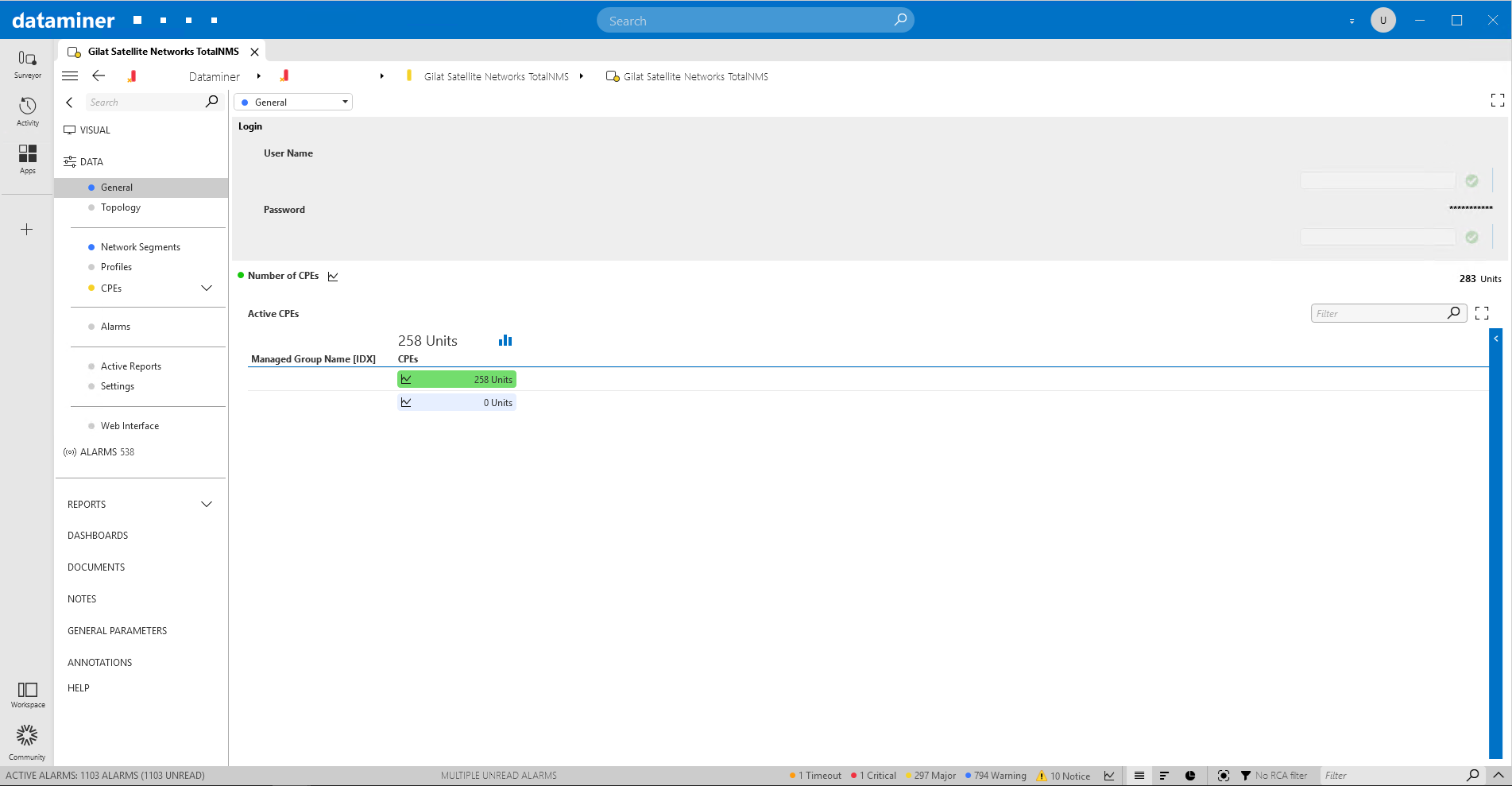Open GENERAL PARAMETERS section
Image resolution: width=1512 pixels, height=786 pixels.
point(117,631)
